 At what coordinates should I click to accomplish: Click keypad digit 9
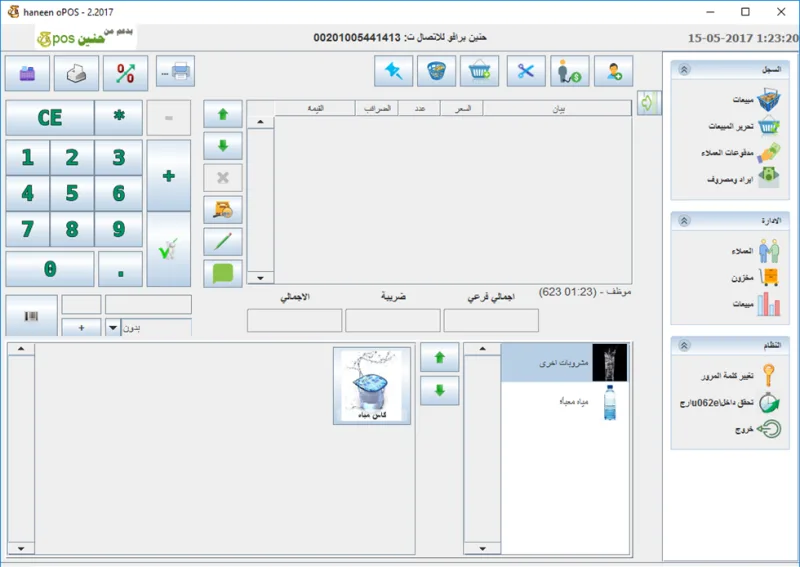pyautogui.click(x=118, y=229)
